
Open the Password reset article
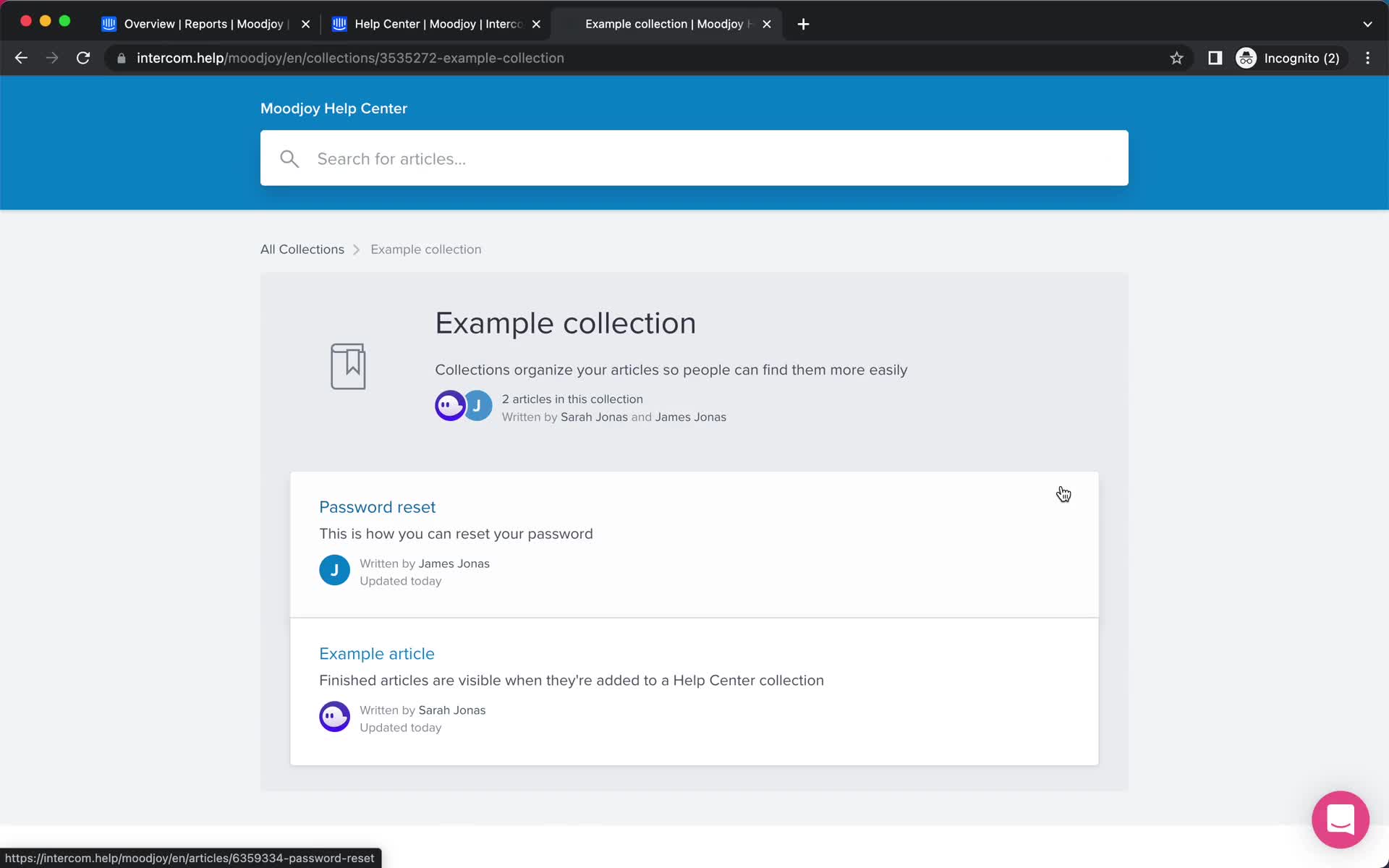coord(377,507)
